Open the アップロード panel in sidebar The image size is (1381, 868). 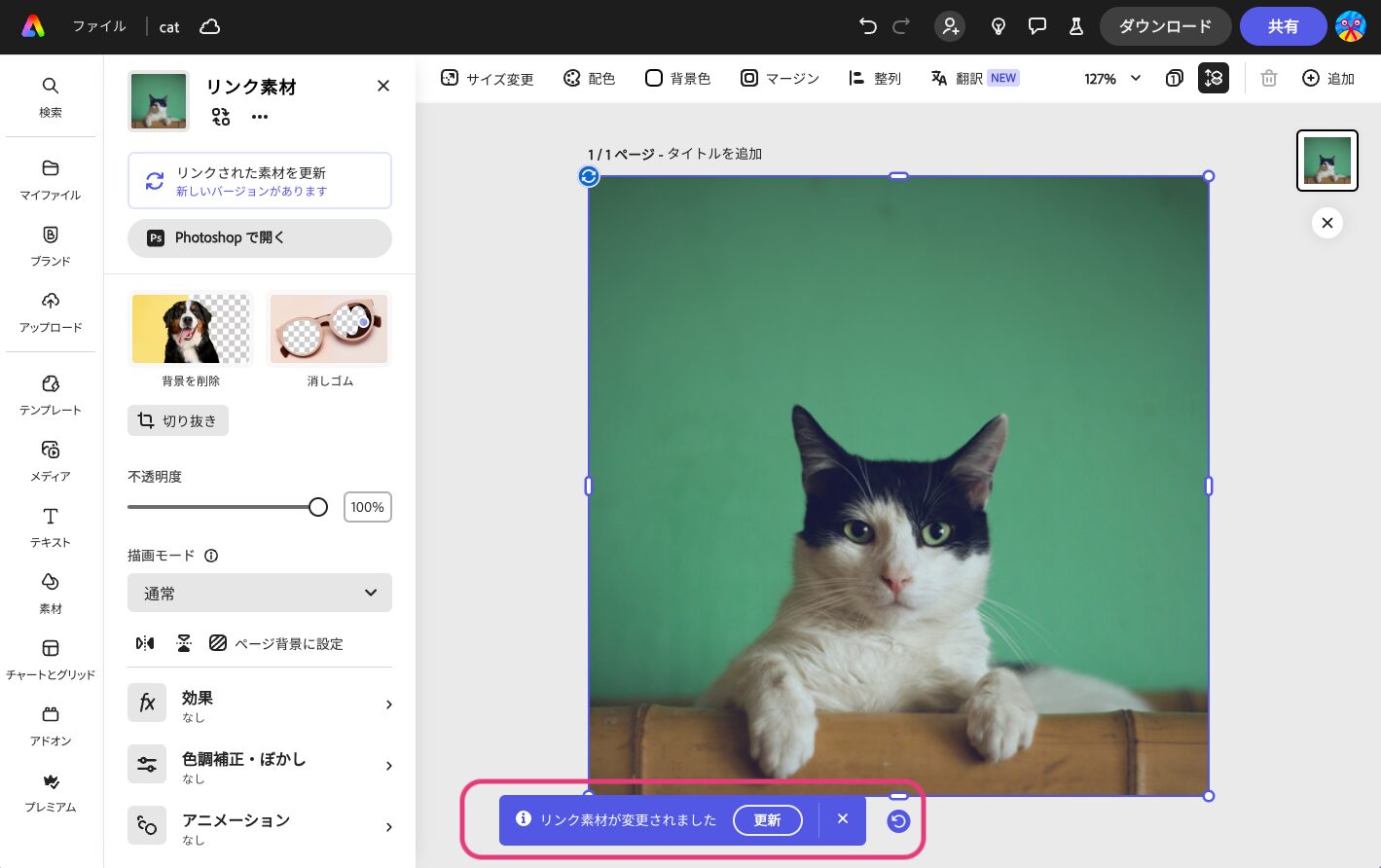pyautogui.click(x=51, y=311)
